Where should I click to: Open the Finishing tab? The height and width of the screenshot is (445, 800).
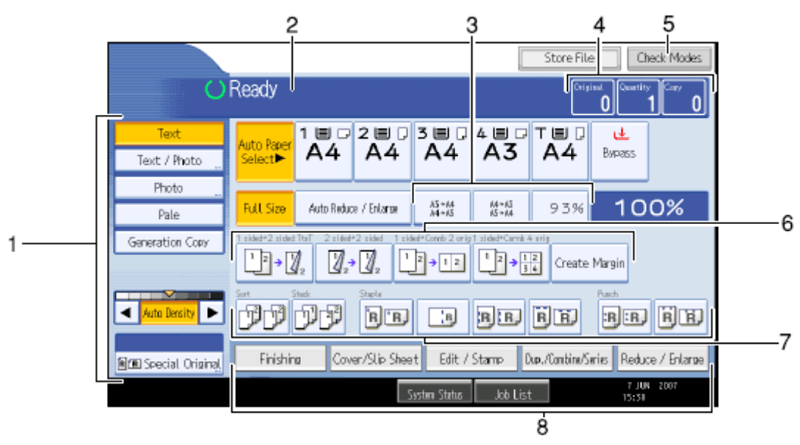[280, 359]
